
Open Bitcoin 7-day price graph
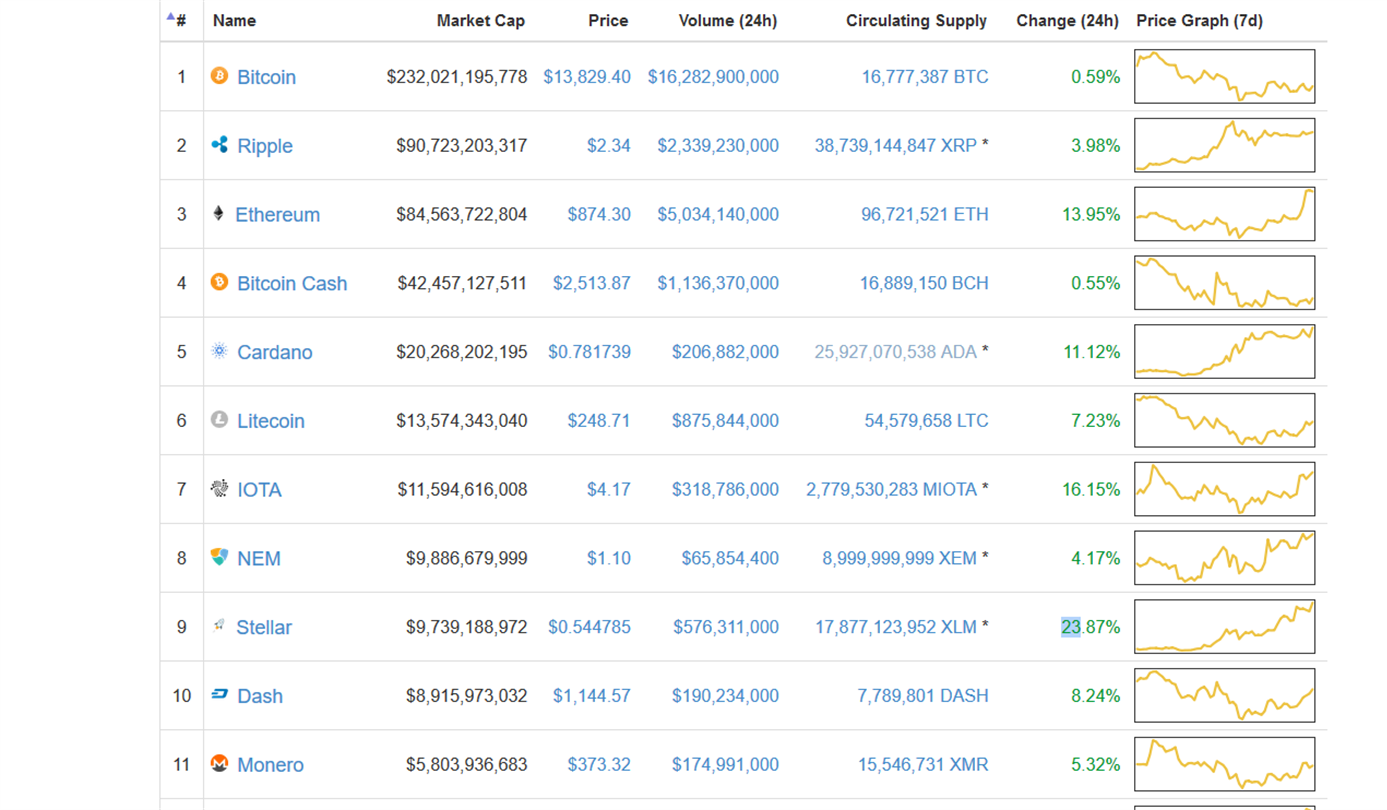[x=1224, y=76]
